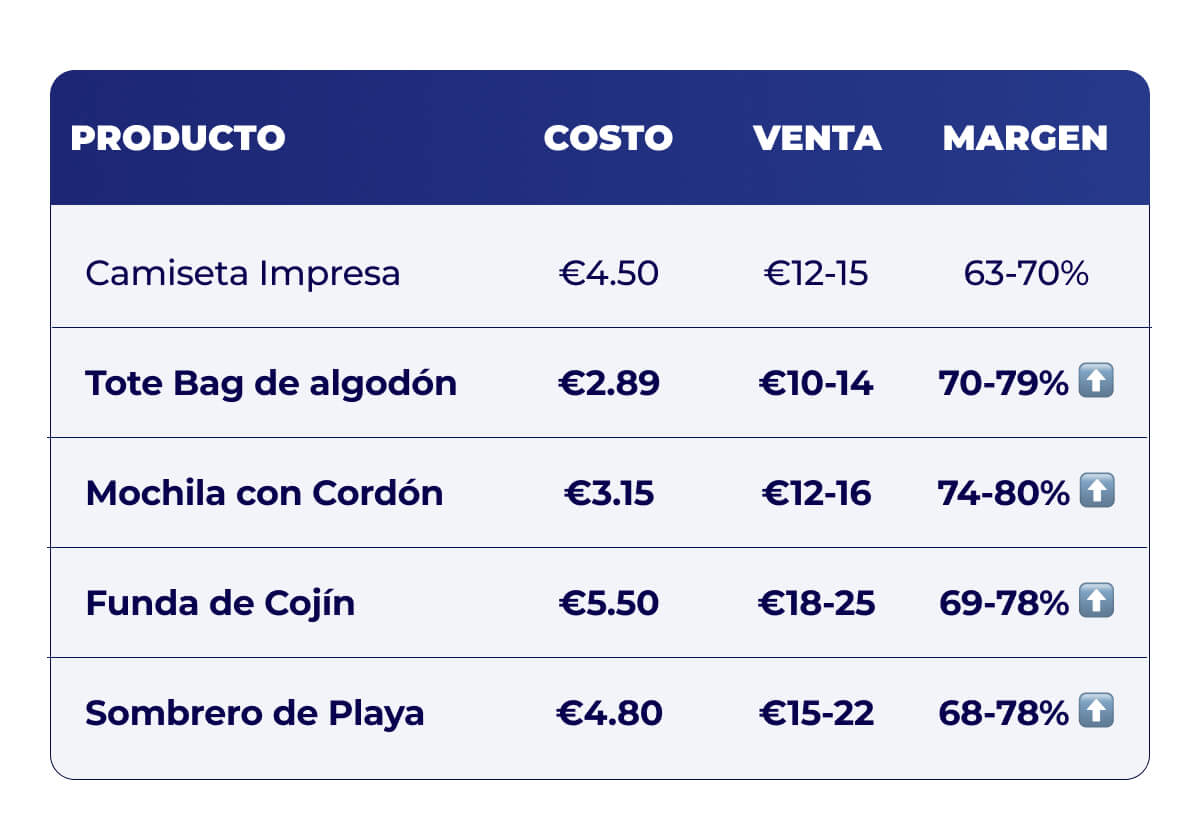Click the Camiseta Impresa product name

(243, 273)
